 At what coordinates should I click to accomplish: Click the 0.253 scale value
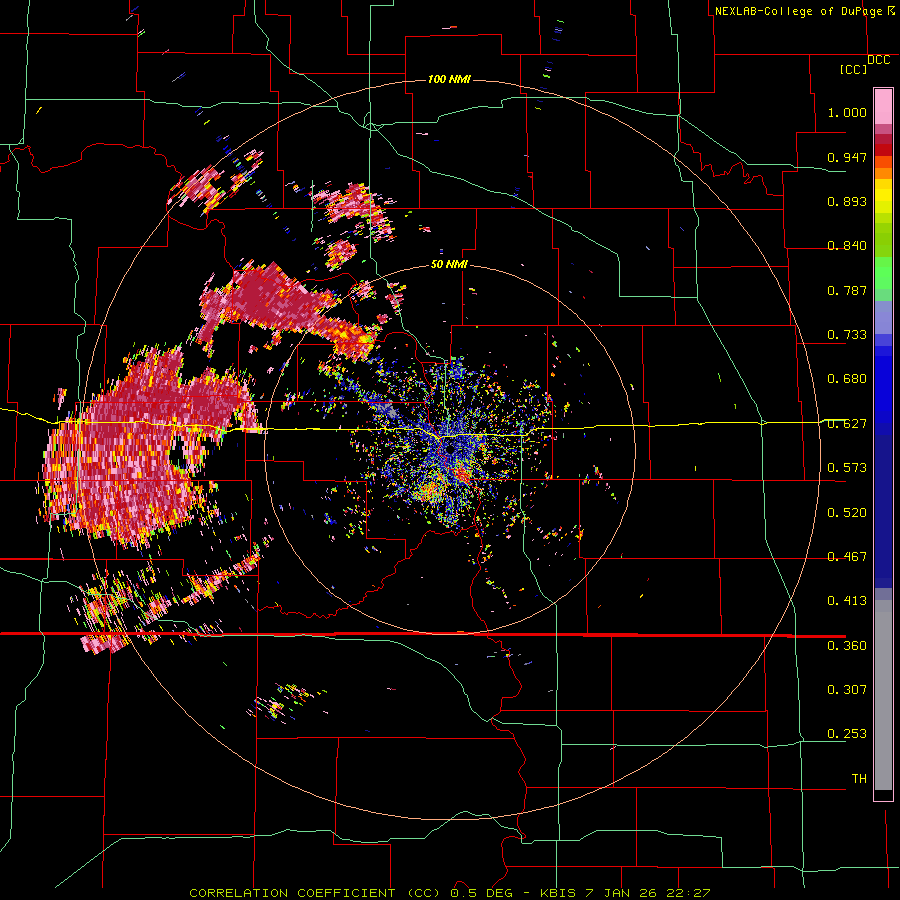[x=847, y=734]
